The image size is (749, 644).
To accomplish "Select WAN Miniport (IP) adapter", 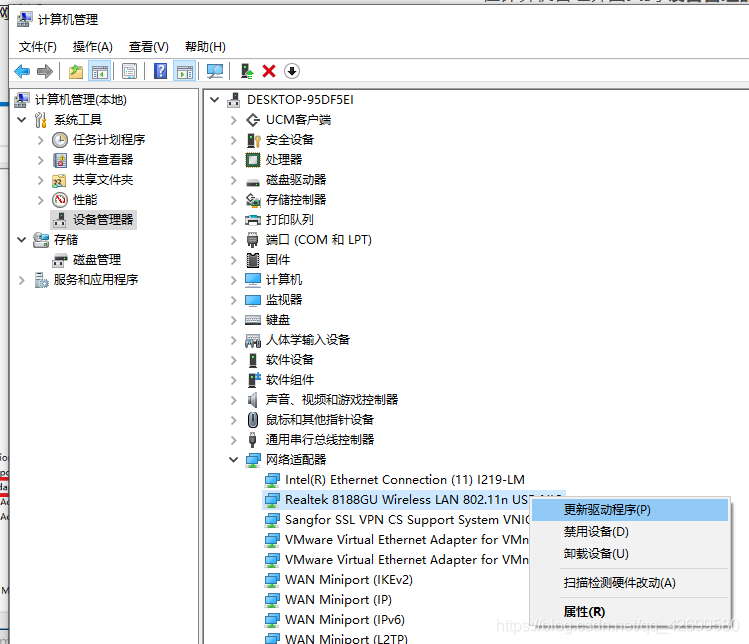I will coord(338,600).
